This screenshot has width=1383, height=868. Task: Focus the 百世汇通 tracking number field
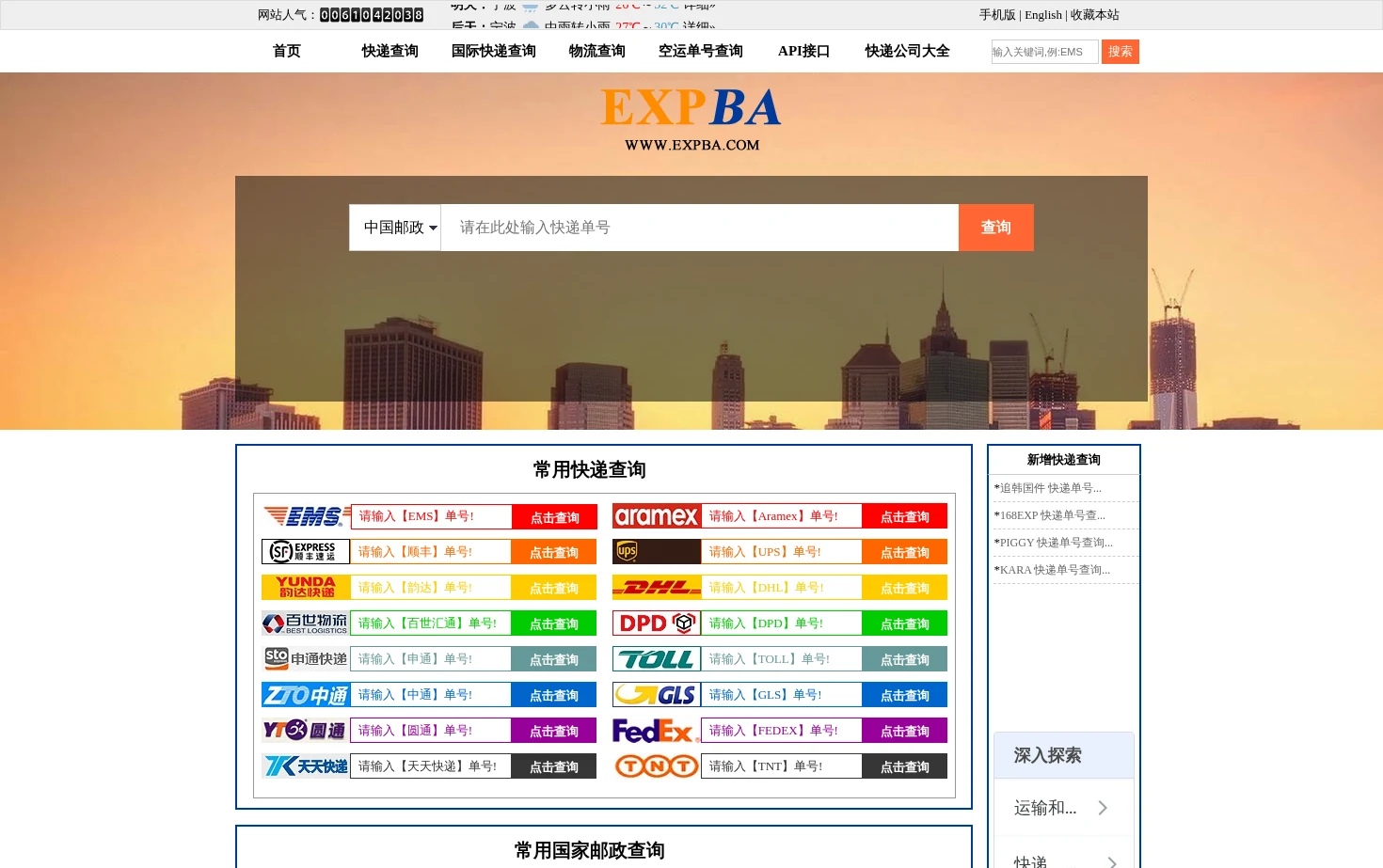431,623
